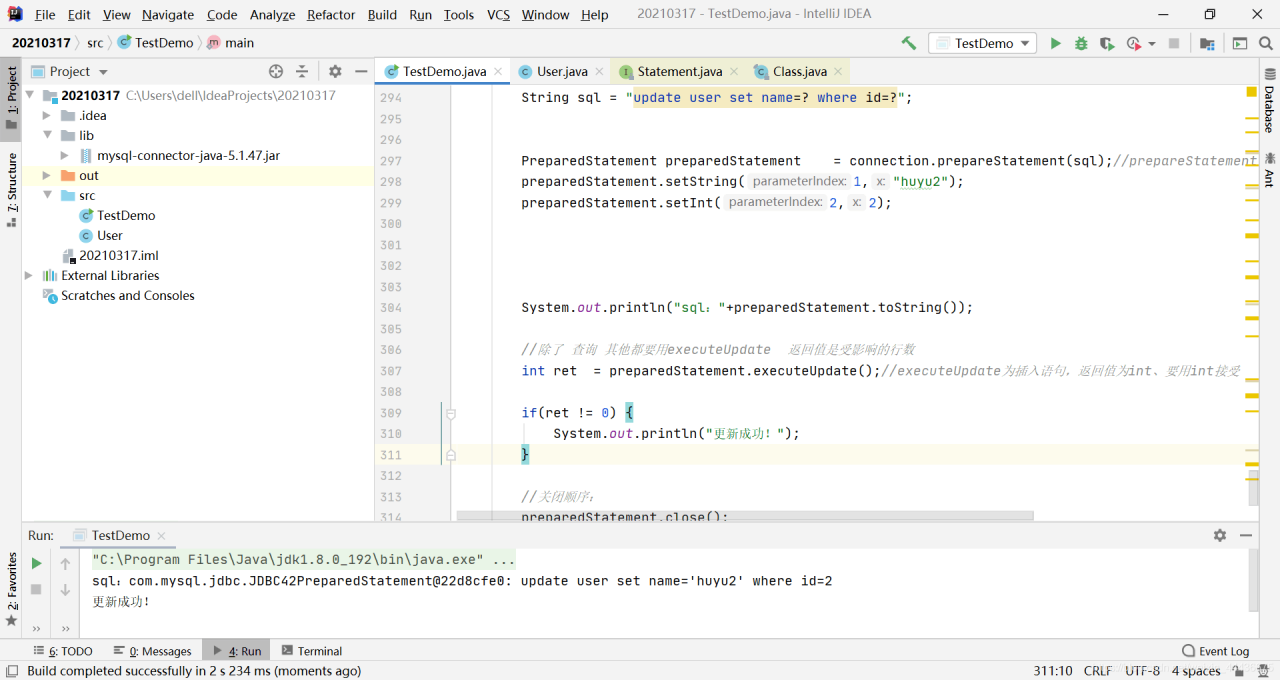Open the Refactor menu
This screenshot has width=1280, height=680.
pyautogui.click(x=330, y=14)
